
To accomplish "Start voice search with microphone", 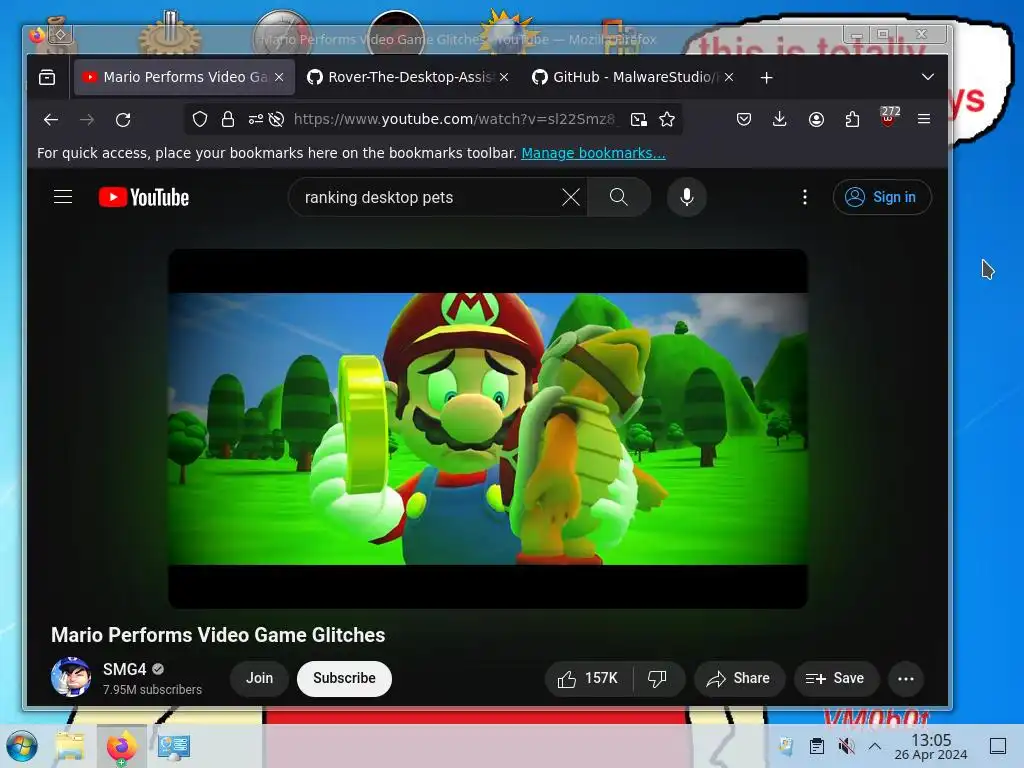I will click(686, 197).
